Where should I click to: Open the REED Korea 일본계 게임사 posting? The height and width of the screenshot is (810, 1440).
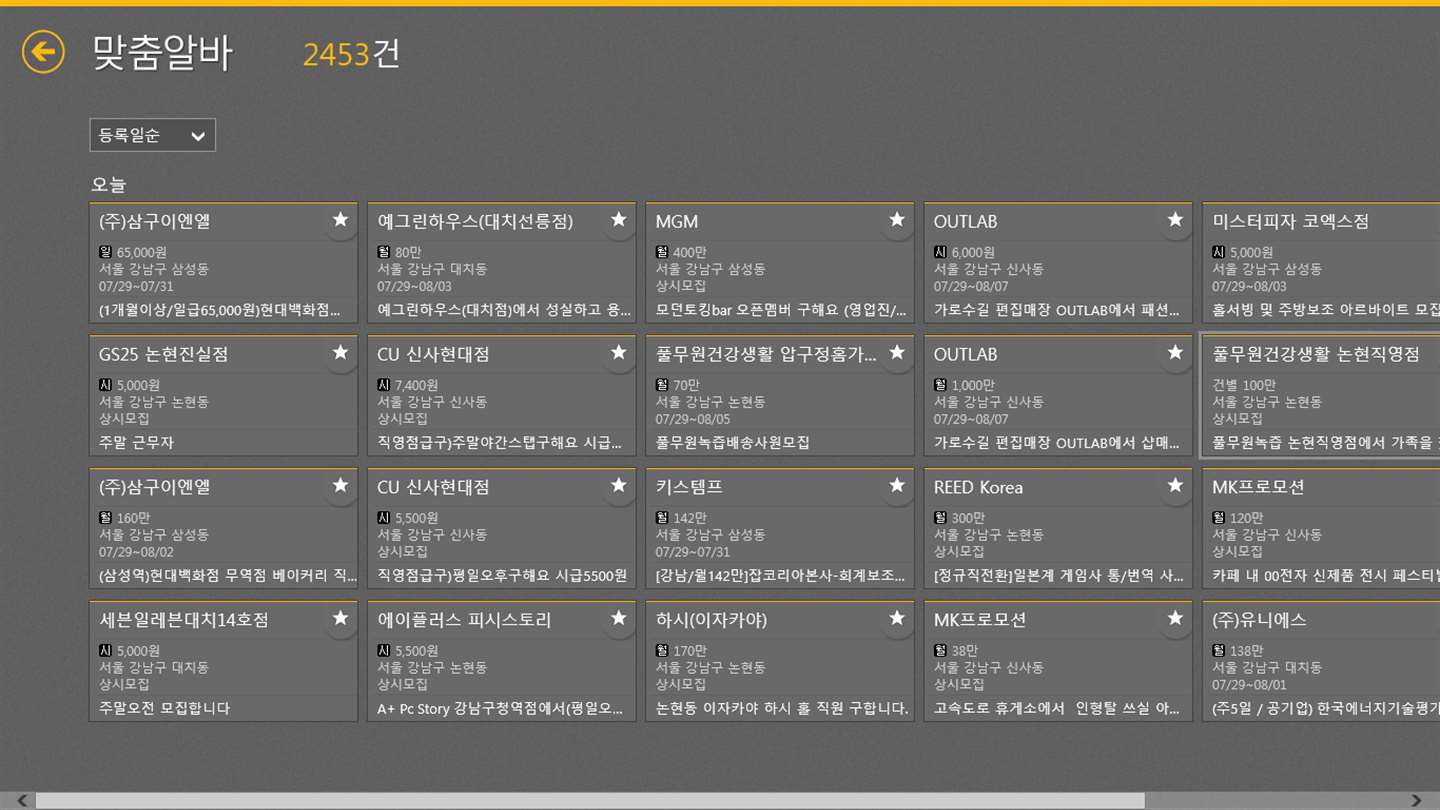[1057, 529]
